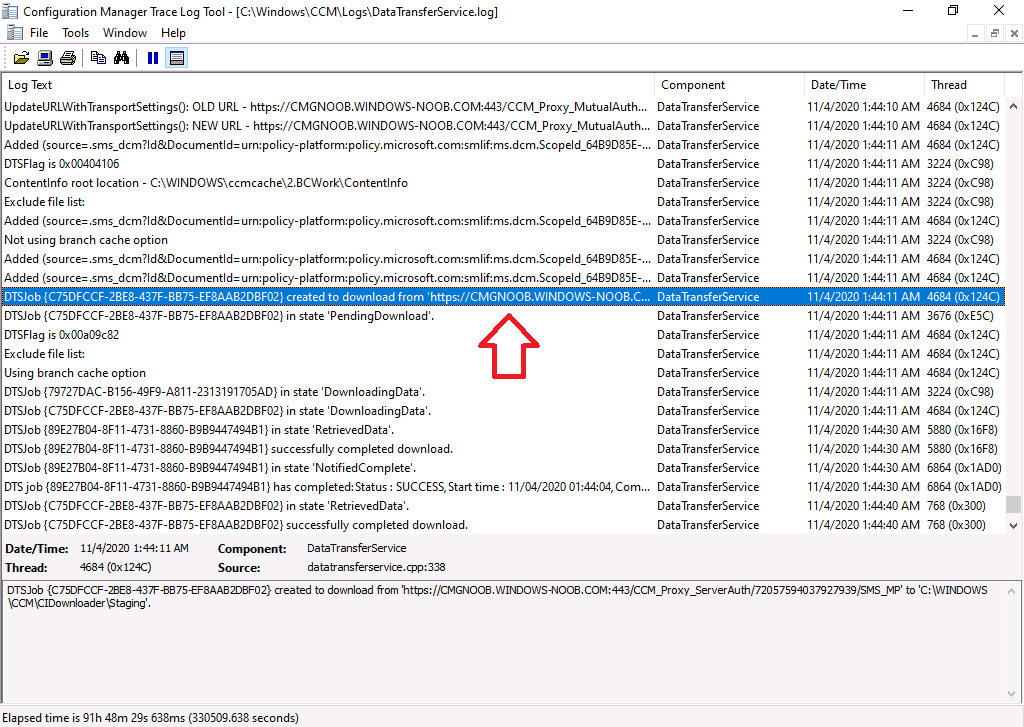Toggle the Show/Hide Details pane button
Image resolution: width=1024 pixels, height=727 pixels.
pos(176,58)
